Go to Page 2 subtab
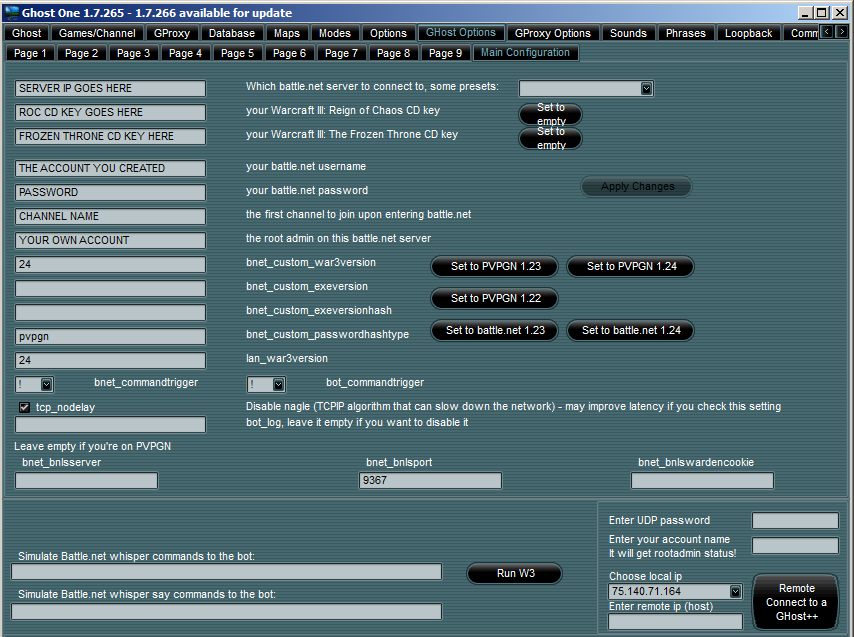This screenshot has width=854, height=637. pos(81,53)
